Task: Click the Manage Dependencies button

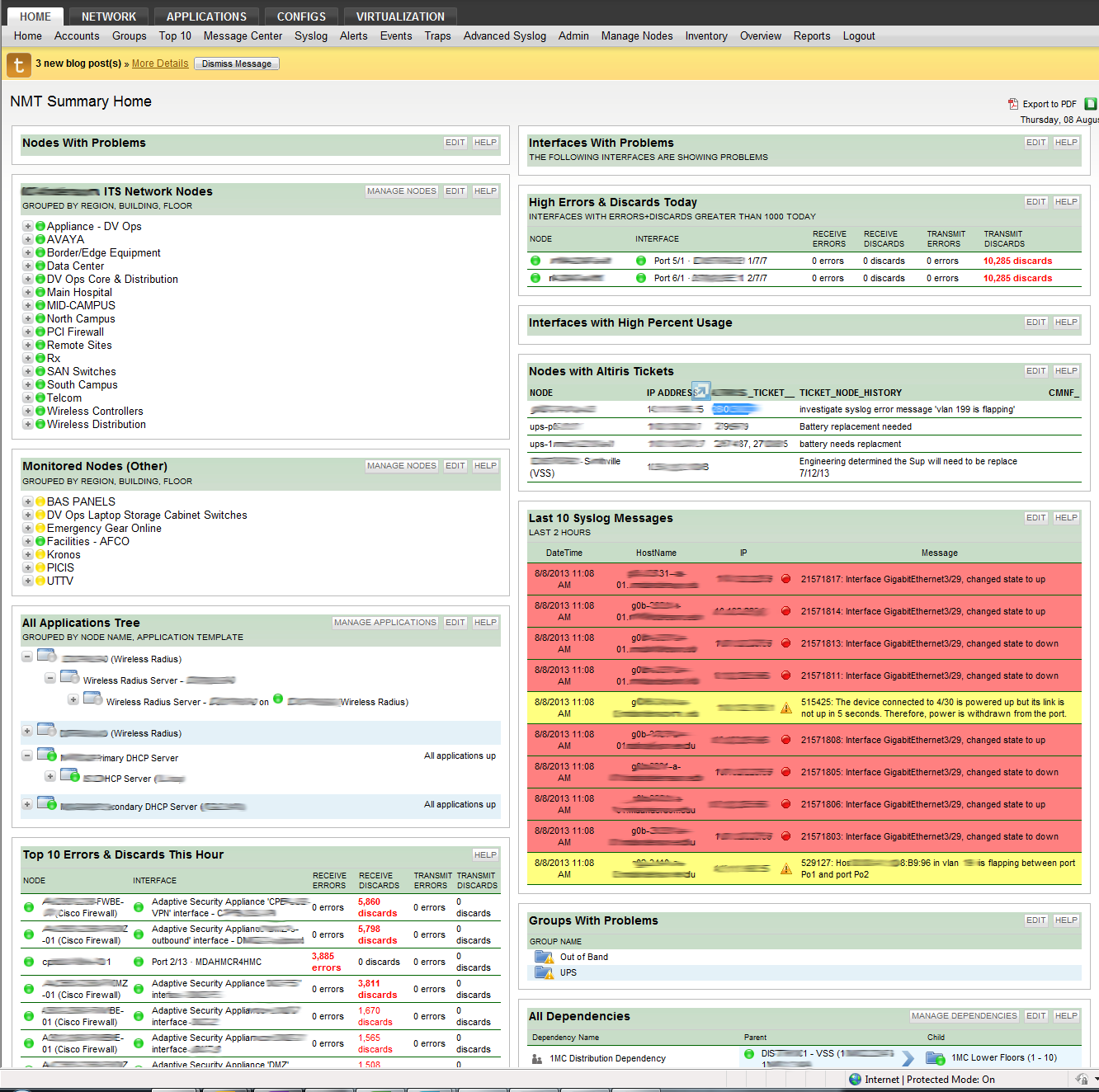Action: pyautogui.click(x=964, y=1016)
